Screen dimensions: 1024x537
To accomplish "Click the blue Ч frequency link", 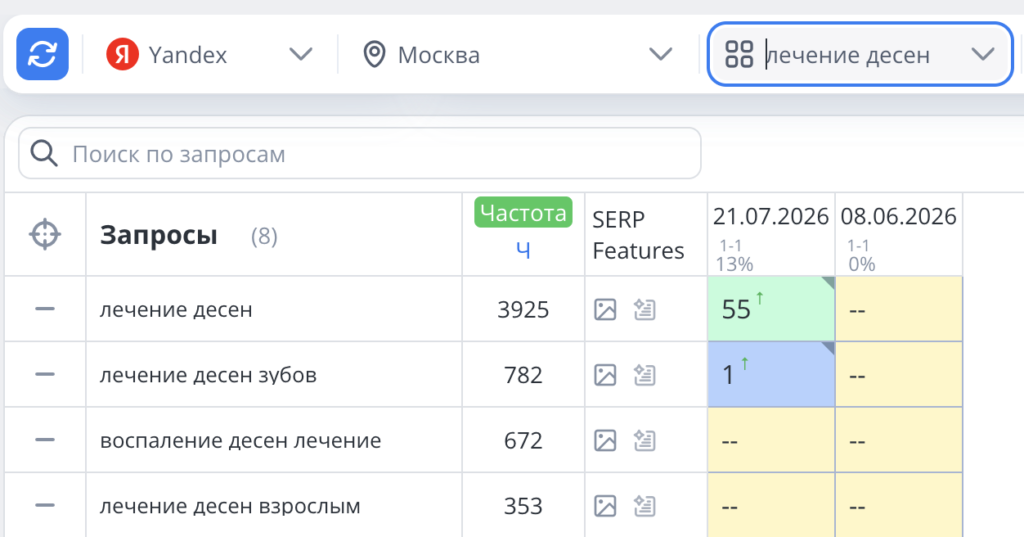I will pyautogui.click(x=523, y=251).
